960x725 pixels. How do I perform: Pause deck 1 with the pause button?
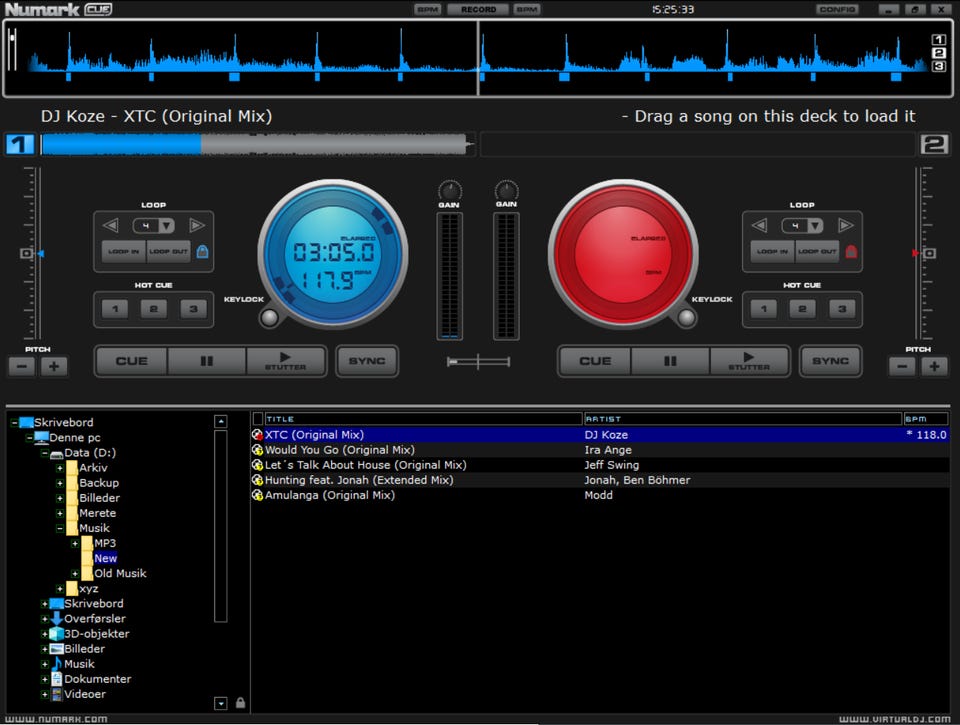pos(207,361)
